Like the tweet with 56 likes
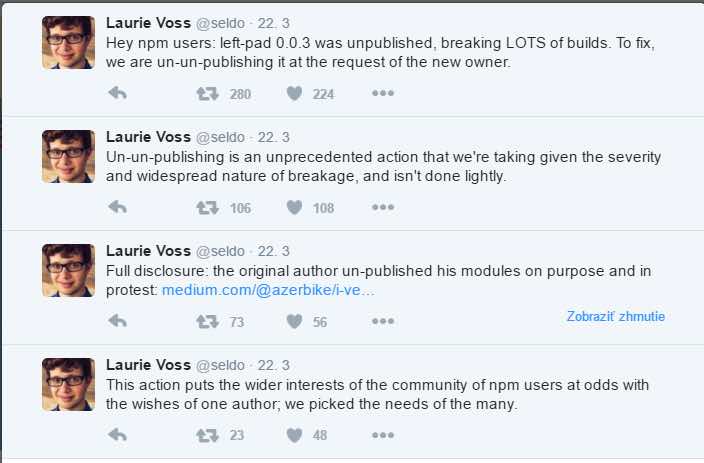The height and width of the screenshot is (463, 704). (294, 321)
